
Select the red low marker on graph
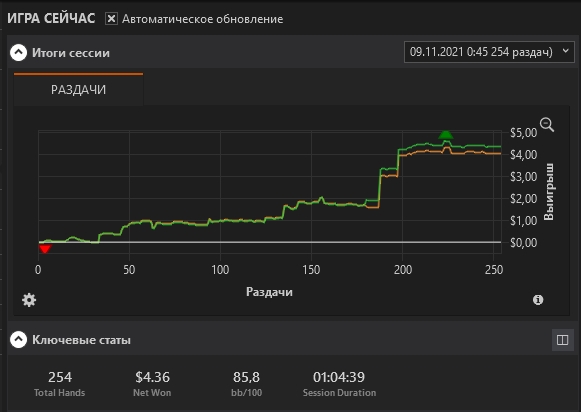pos(45,249)
